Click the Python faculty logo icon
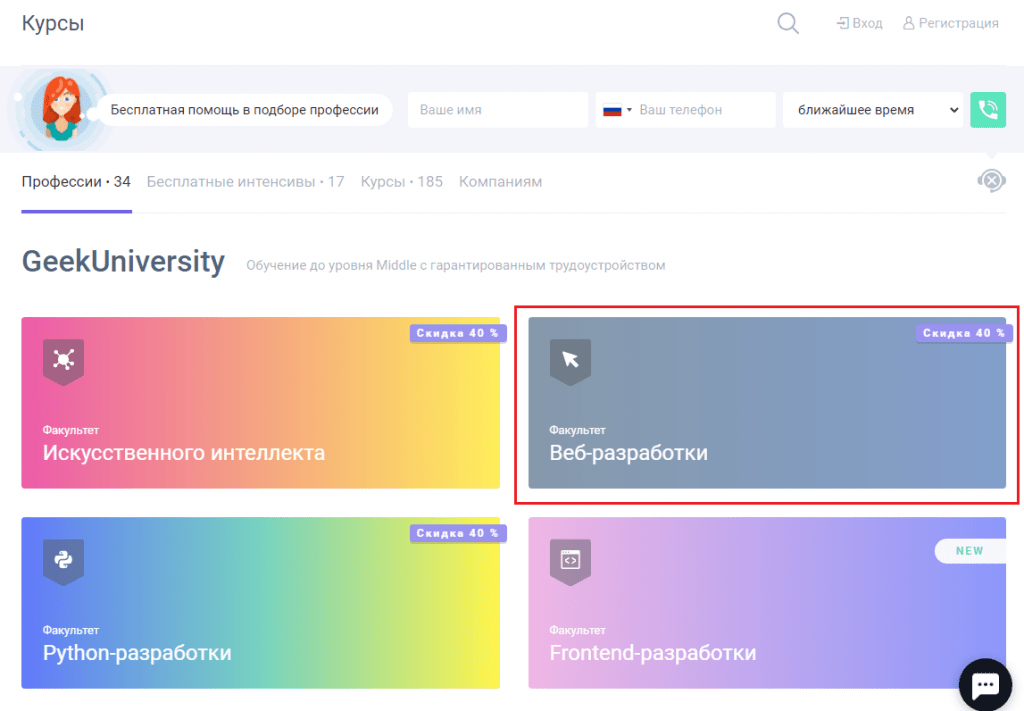 coord(63,559)
